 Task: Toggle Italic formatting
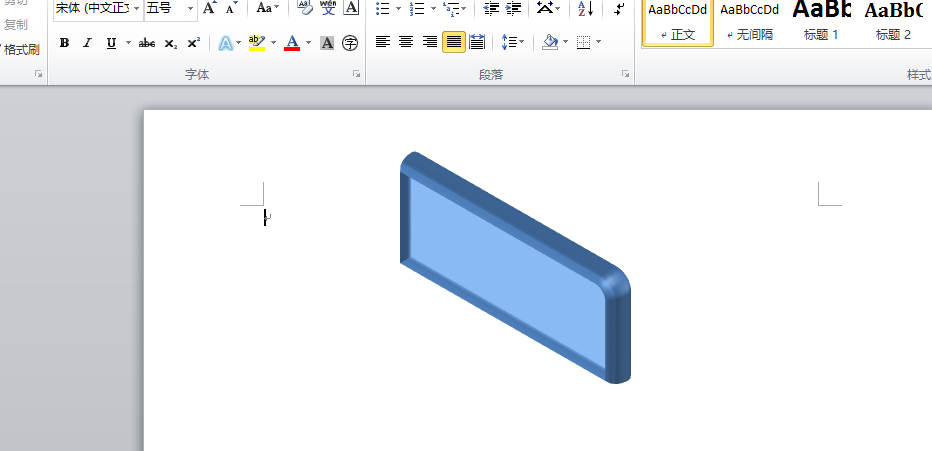[x=87, y=43]
